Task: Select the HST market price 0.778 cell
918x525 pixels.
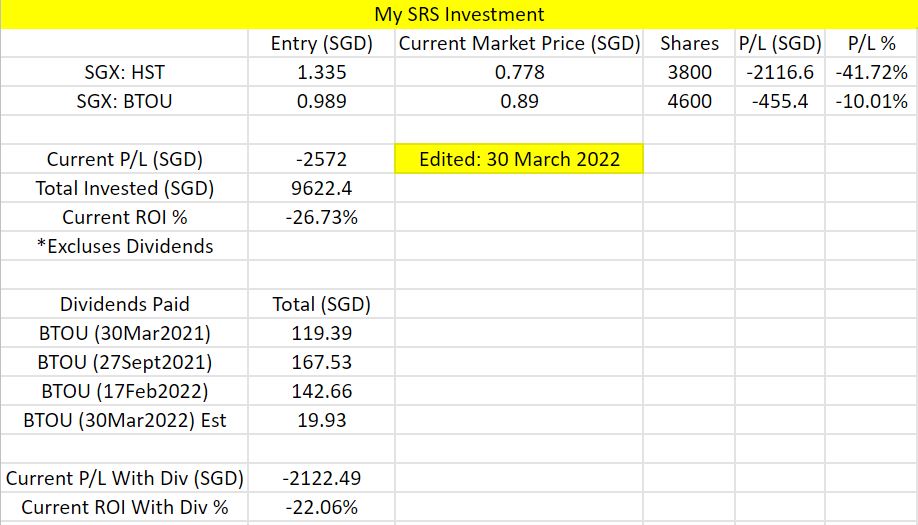Action: coord(519,72)
